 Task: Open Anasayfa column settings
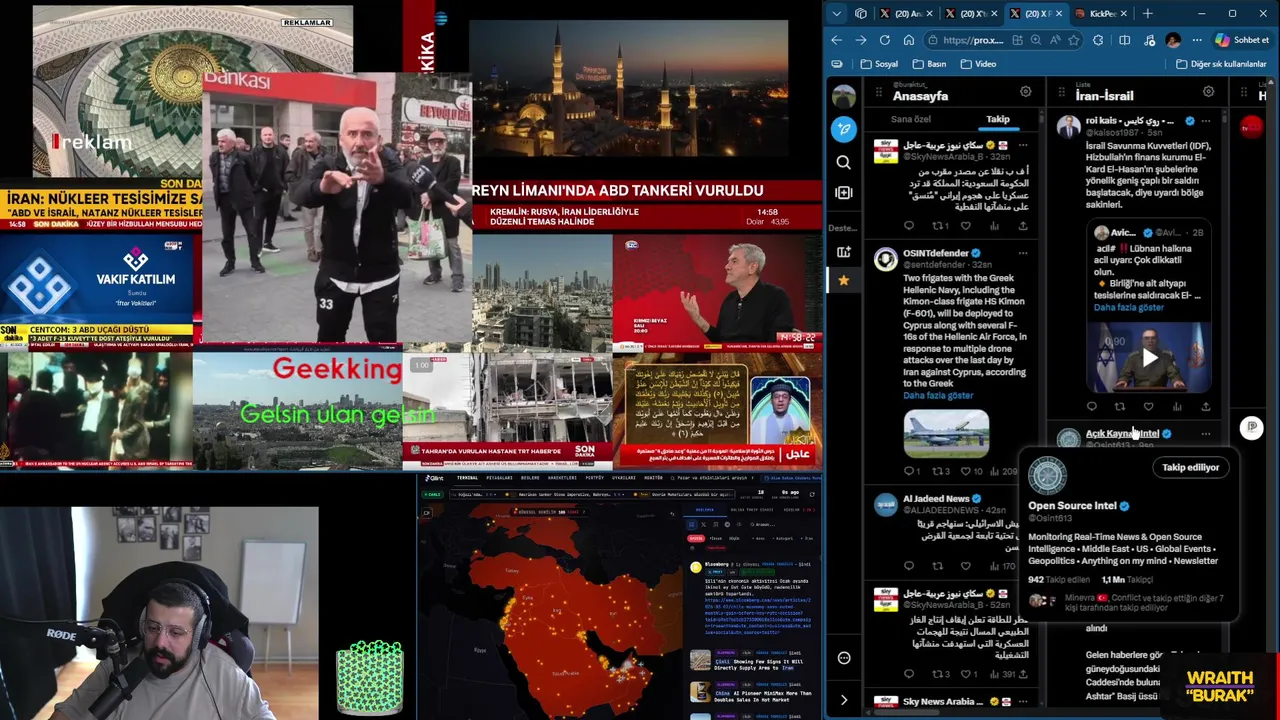[1025, 92]
